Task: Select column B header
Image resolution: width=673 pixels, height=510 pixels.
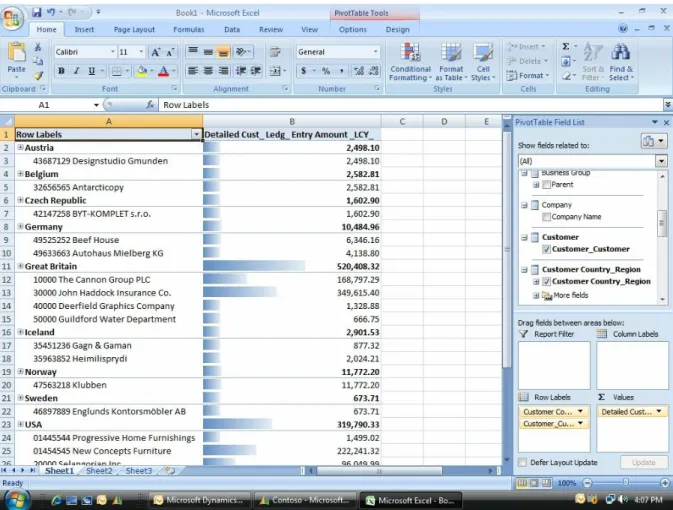Action: 292,121
